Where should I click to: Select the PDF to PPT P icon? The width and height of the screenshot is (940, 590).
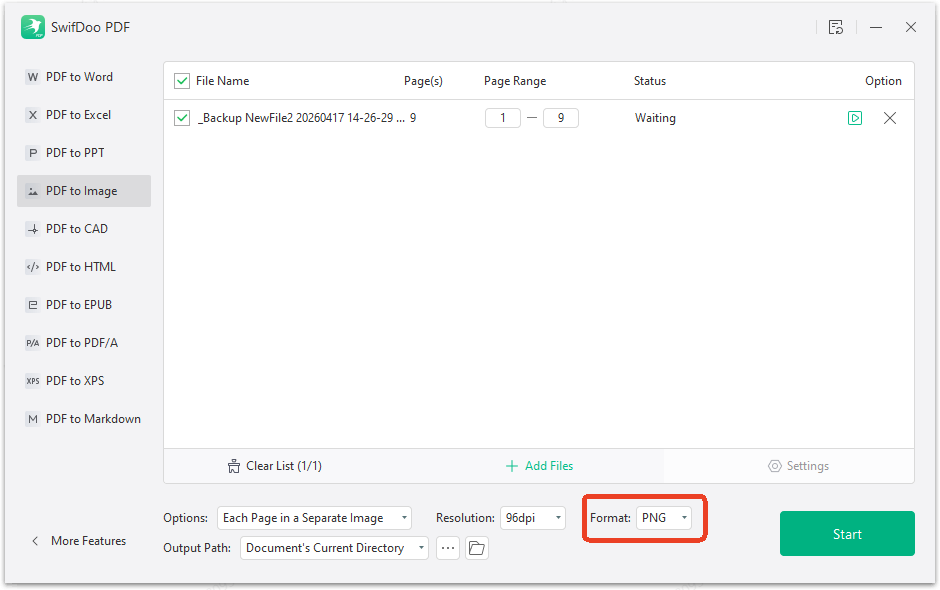click(x=33, y=153)
